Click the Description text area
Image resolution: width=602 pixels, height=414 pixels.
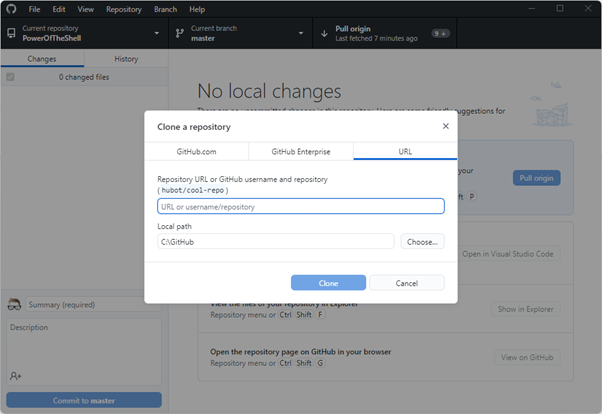pos(84,351)
